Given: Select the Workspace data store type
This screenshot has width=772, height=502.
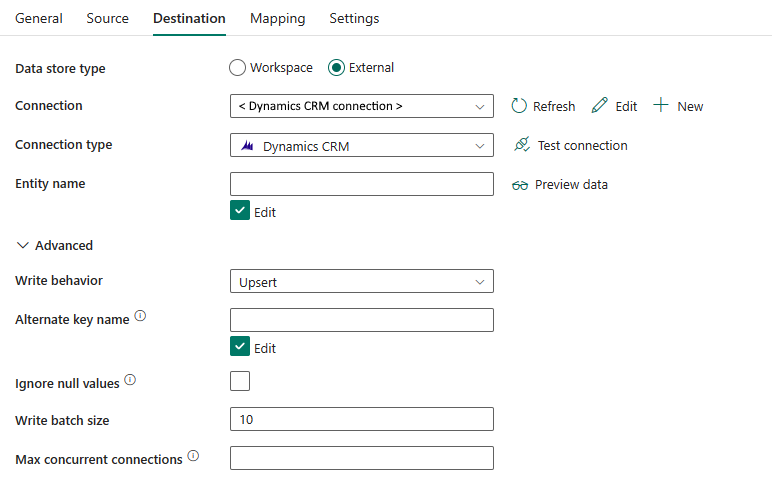Looking at the screenshot, I should [x=237, y=67].
